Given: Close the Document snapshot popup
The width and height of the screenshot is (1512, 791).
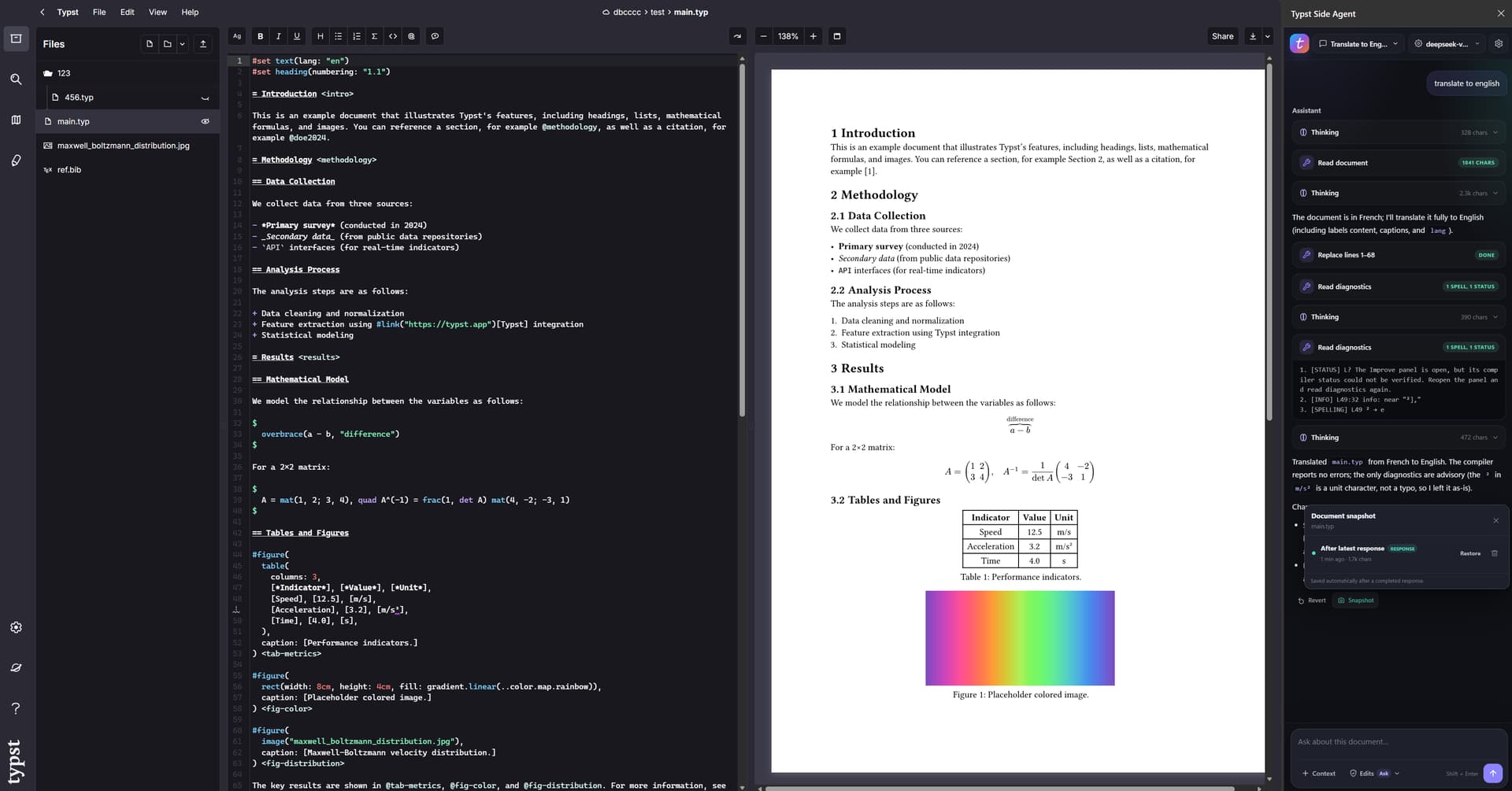Looking at the screenshot, I should pos(1495,520).
